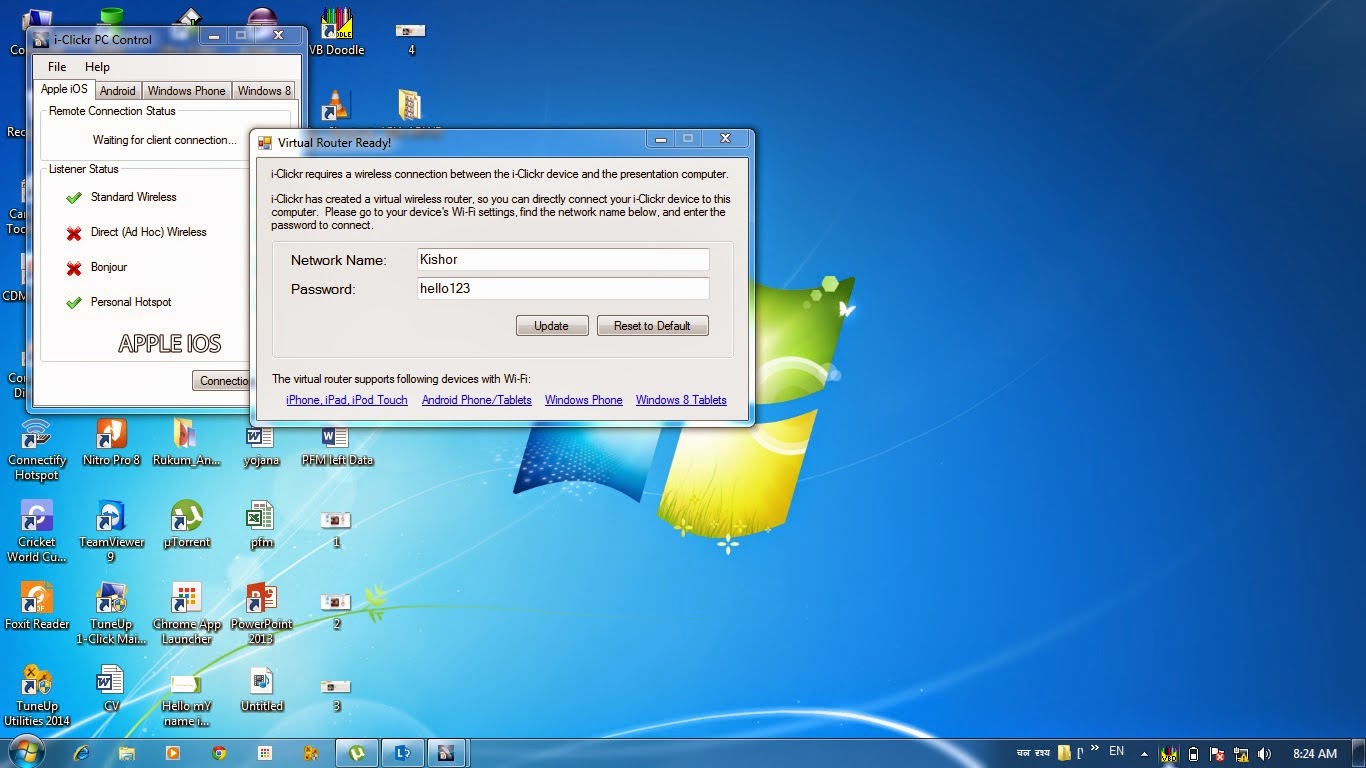Image resolution: width=1366 pixels, height=768 pixels.
Task: Select the Apple iOS tab
Action: point(64,89)
